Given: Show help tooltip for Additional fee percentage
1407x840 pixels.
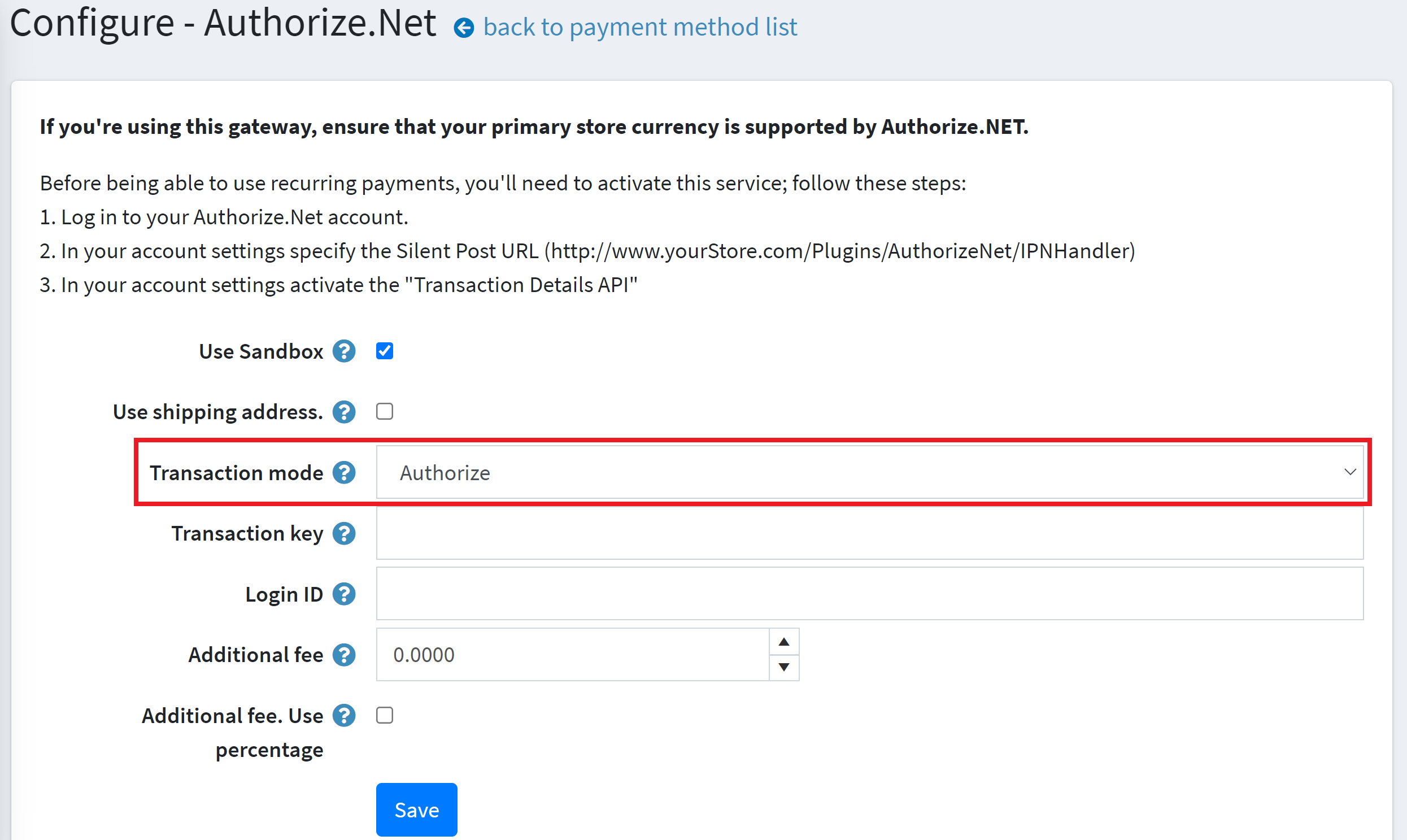Looking at the screenshot, I should point(344,716).
